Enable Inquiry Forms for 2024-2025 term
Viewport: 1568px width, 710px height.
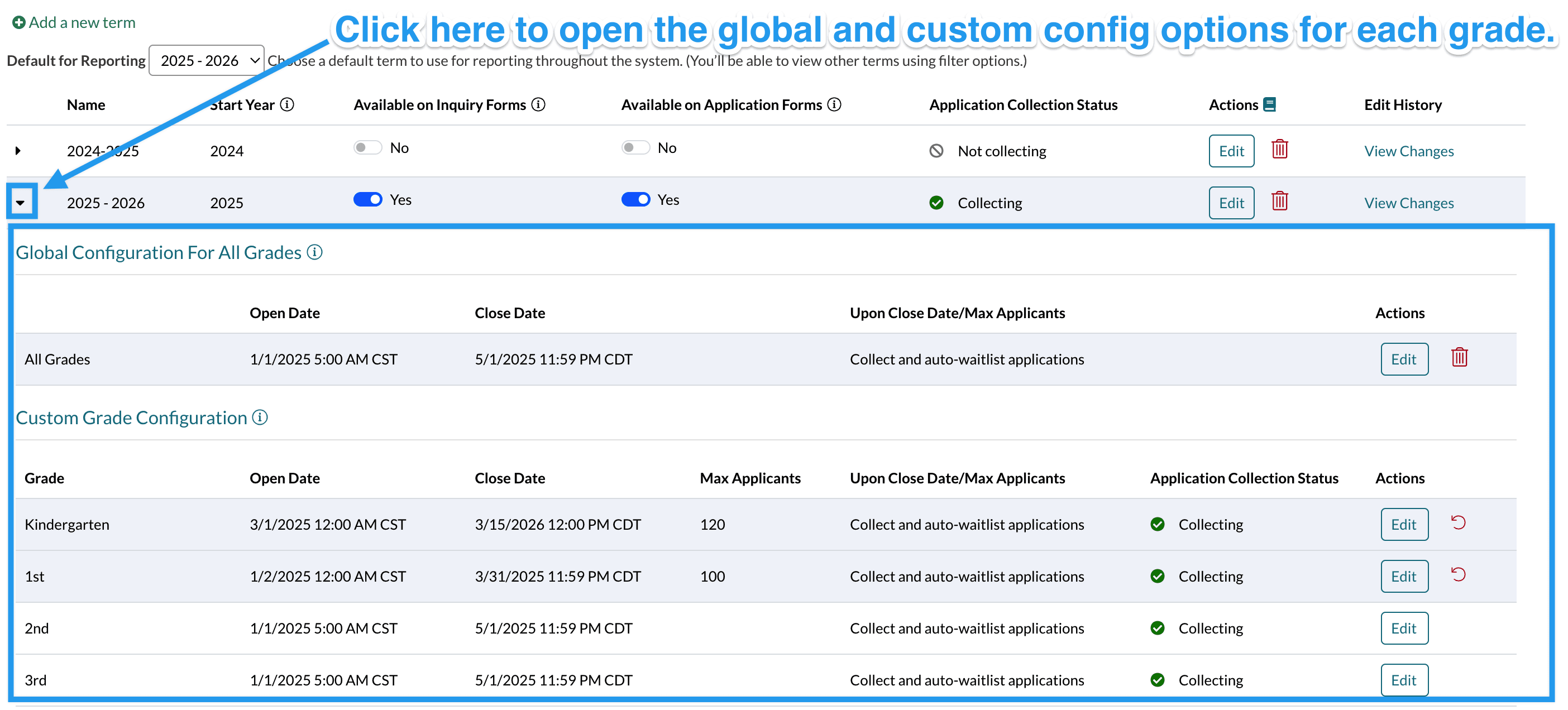tap(367, 148)
